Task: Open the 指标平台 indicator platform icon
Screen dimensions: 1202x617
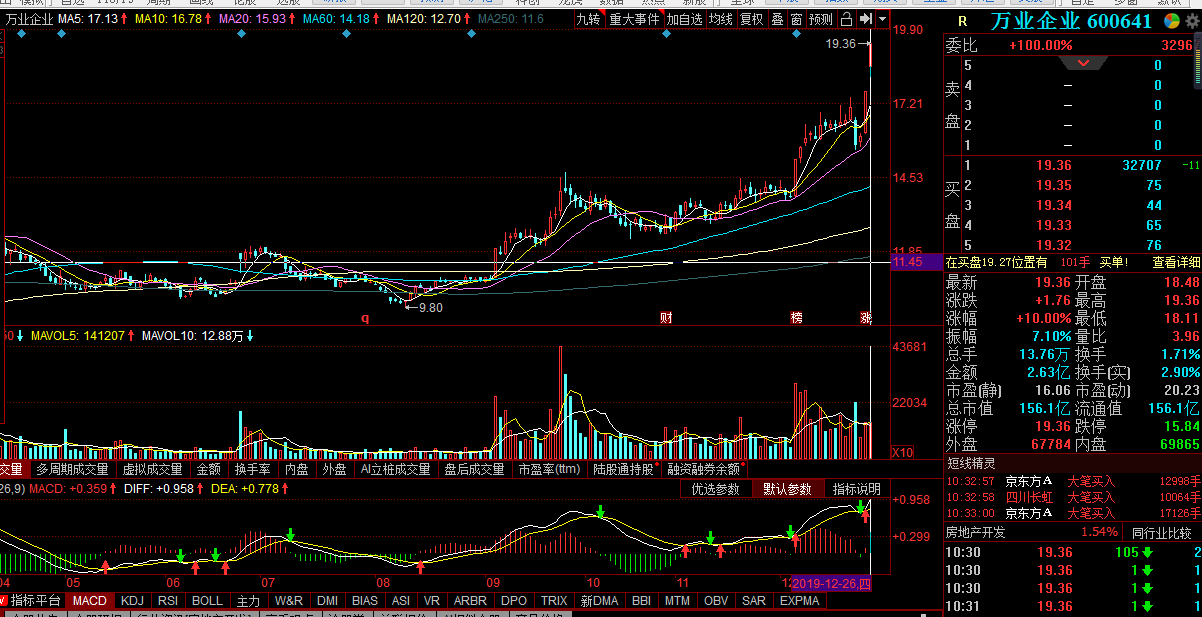Action: point(30,601)
